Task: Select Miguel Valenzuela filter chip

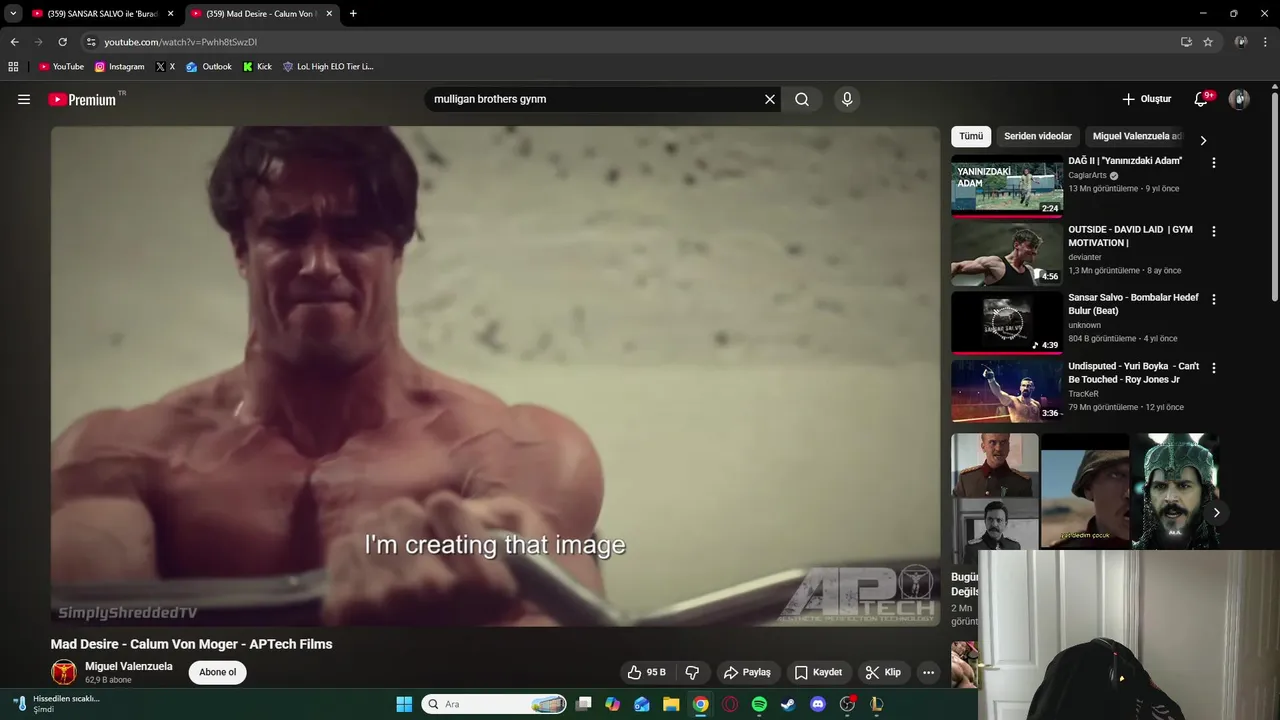Action: (x=1136, y=136)
